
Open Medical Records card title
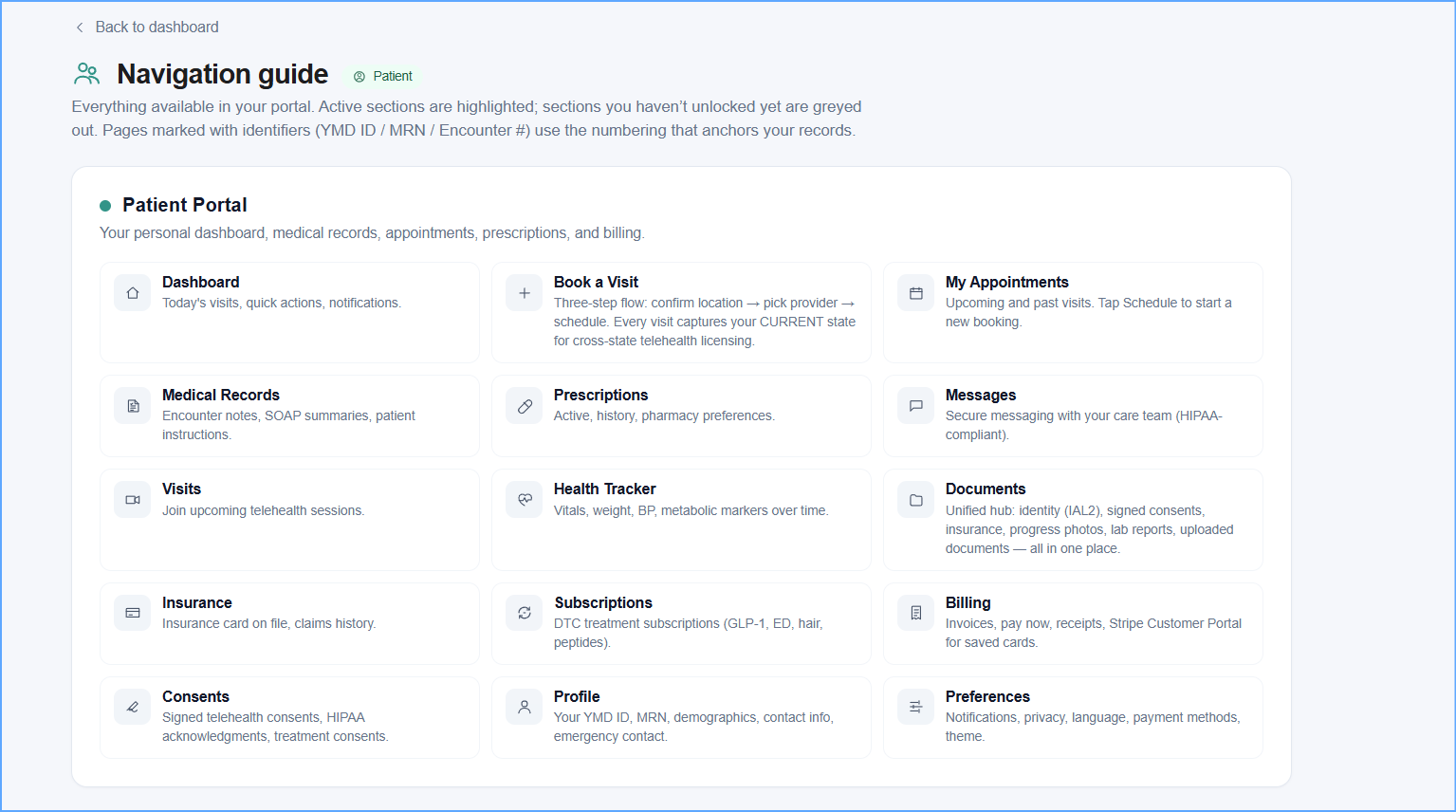[221, 395]
